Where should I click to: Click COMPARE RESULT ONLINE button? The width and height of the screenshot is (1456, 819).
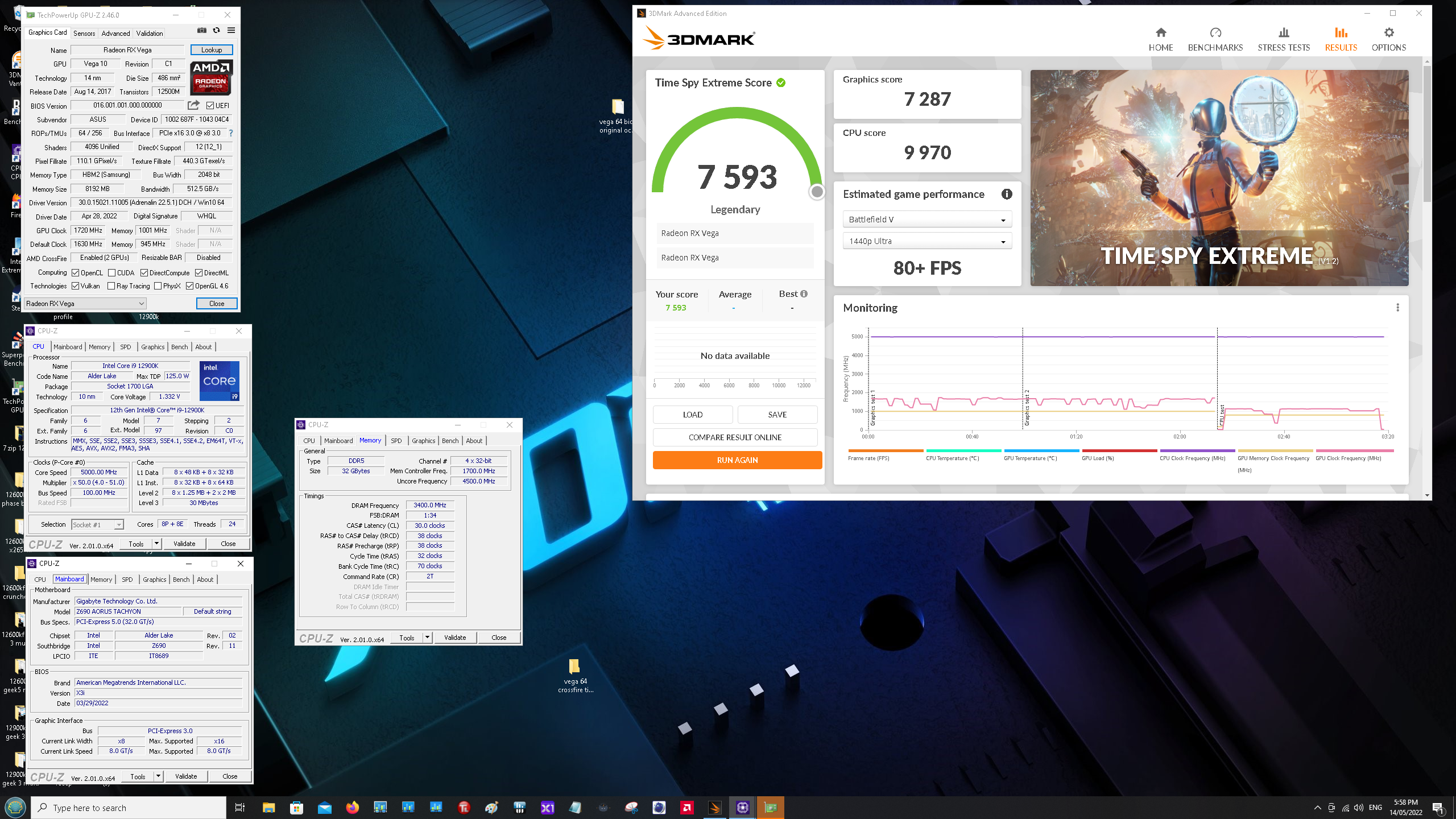tap(735, 437)
